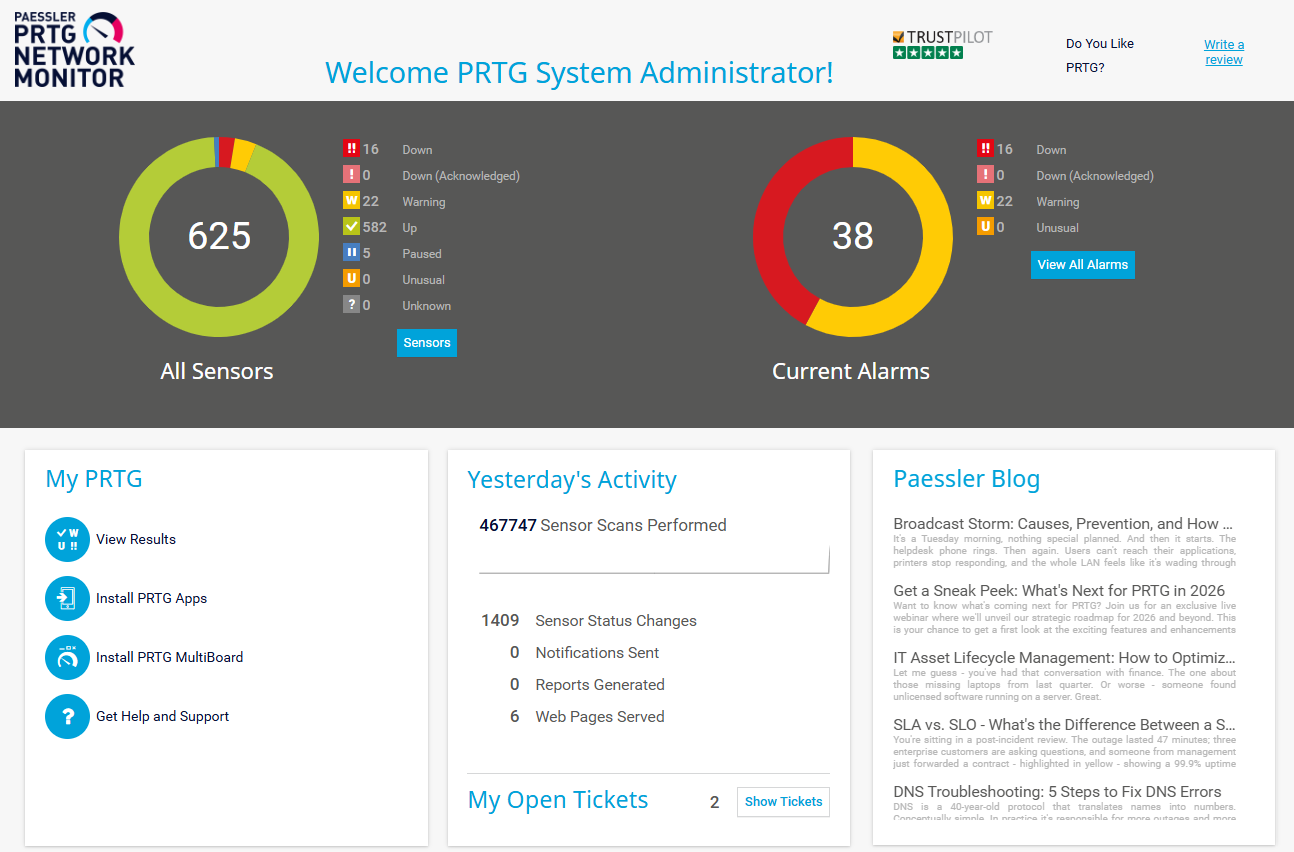Click the PRTG Network Monitor logo
1294x852 pixels.
click(x=74, y=50)
